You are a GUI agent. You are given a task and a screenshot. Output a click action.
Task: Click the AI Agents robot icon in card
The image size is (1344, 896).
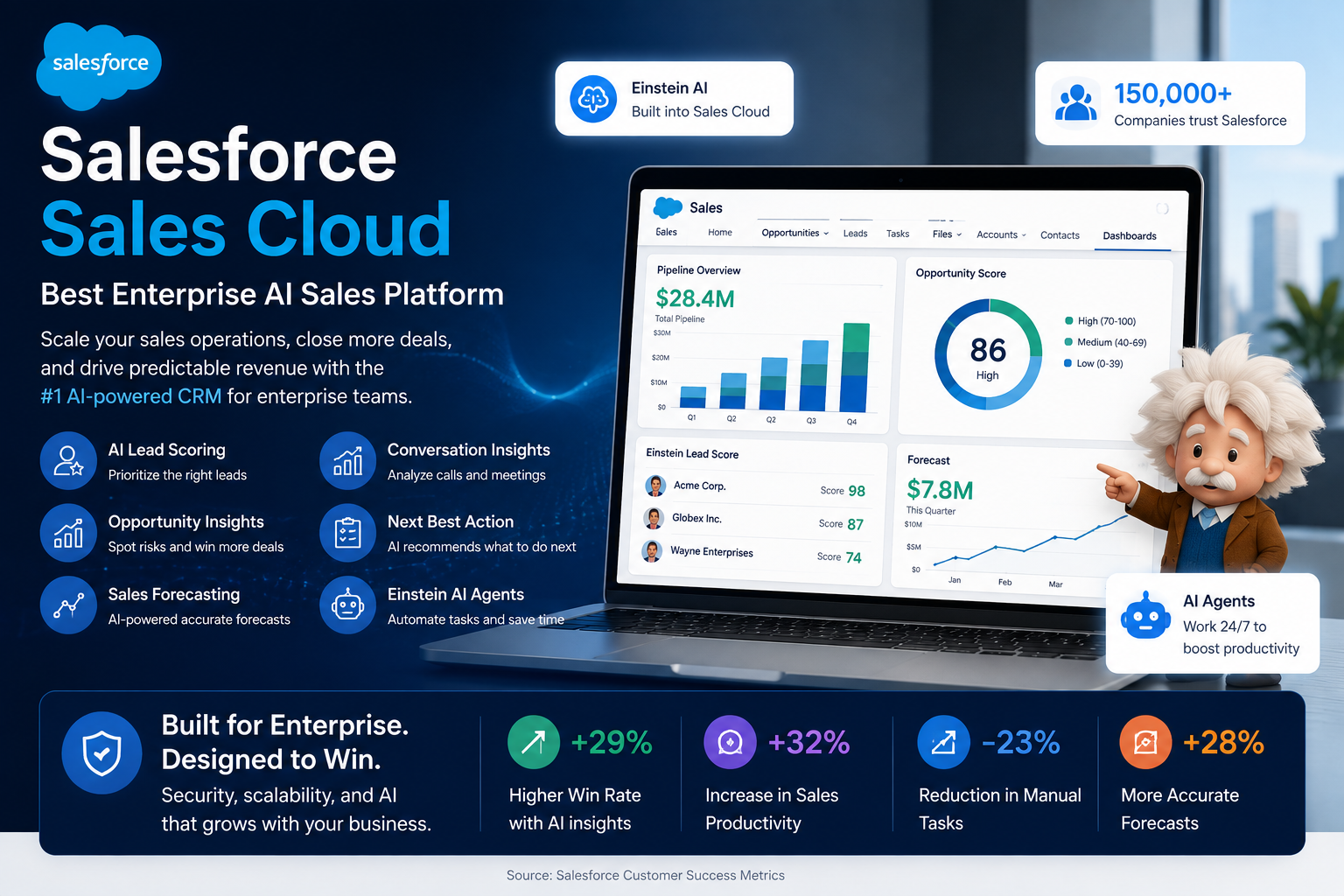tap(1145, 616)
